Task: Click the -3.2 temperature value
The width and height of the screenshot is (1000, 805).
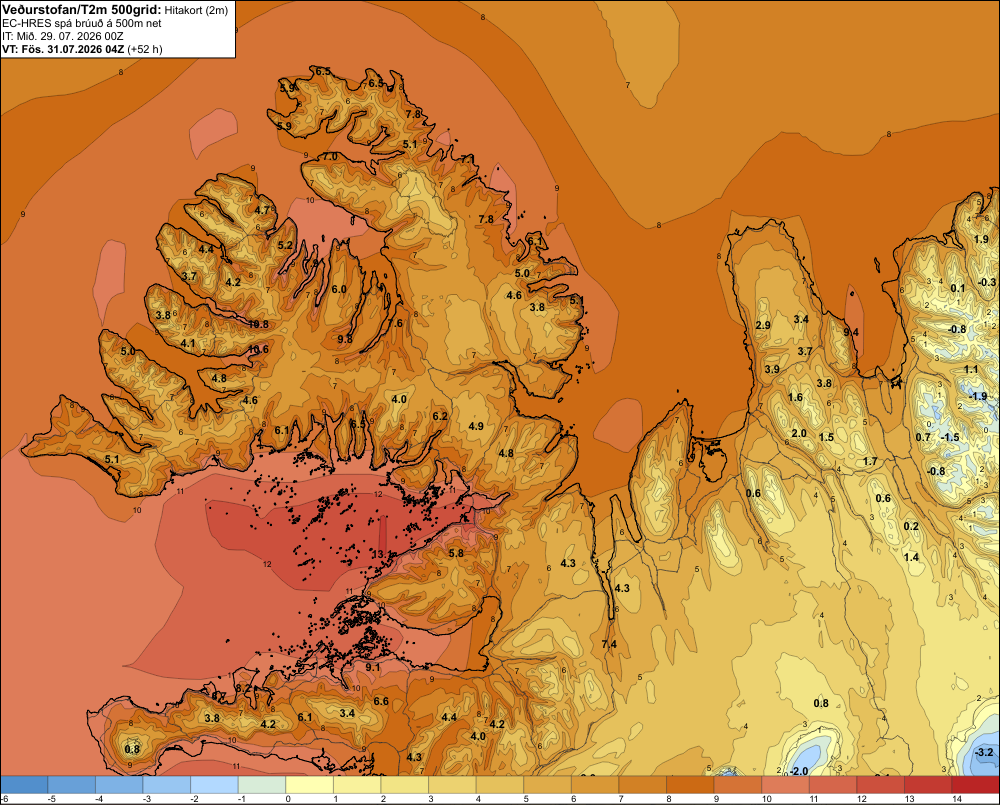Action: (x=984, y=753)
